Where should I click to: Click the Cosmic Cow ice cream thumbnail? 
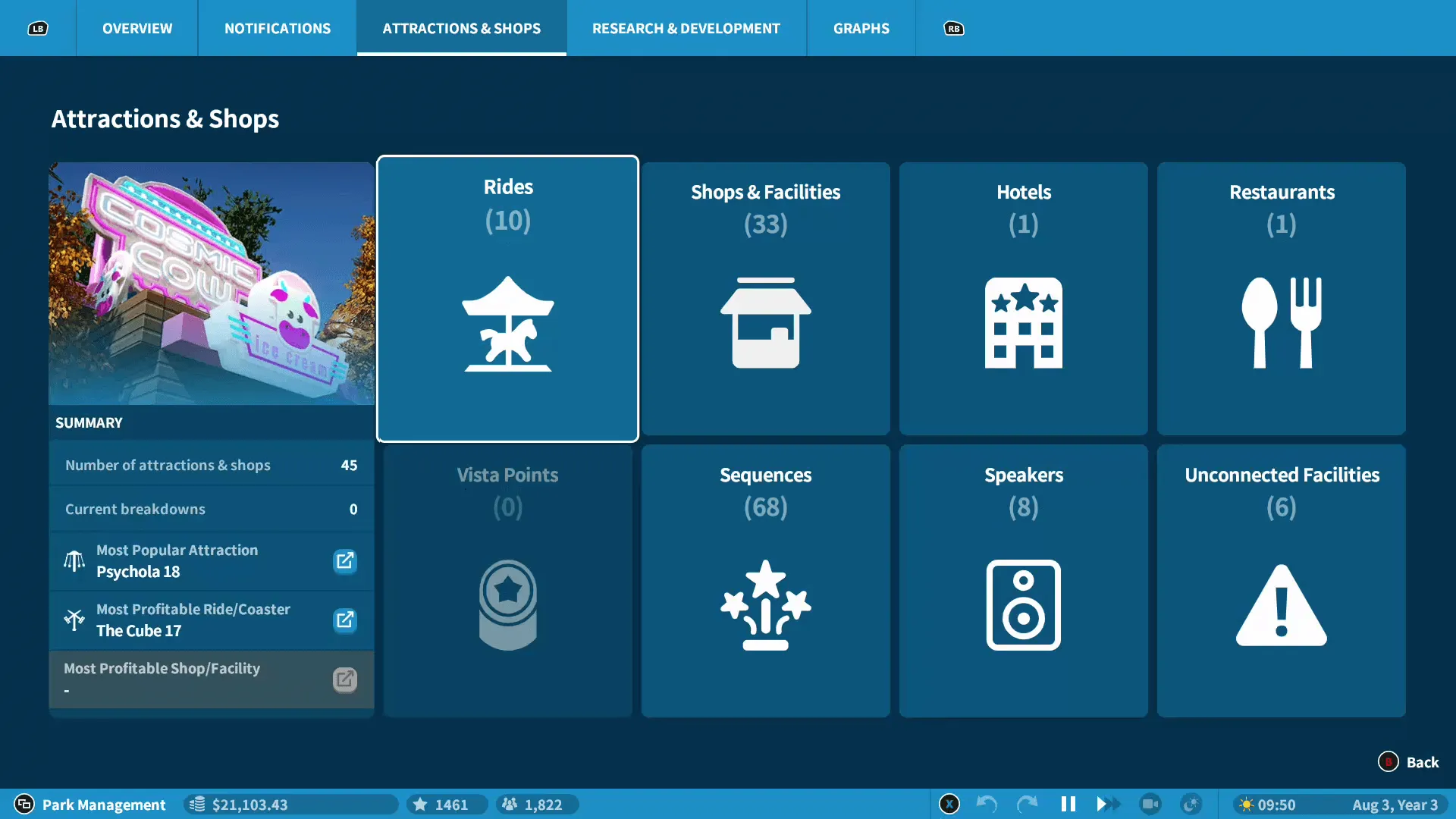pyautogui.click(x=212, y=284)
